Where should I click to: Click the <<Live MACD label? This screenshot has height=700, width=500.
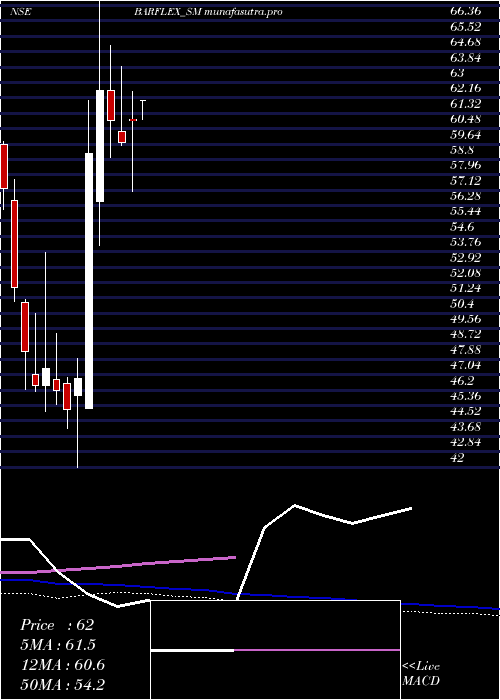point(421,674)
